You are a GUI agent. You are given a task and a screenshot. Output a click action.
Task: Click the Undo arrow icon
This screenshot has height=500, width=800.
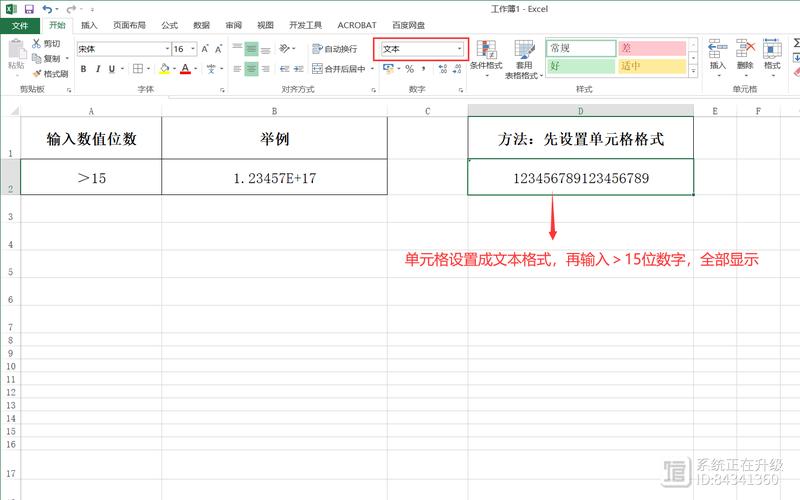(x=47, y=9)
